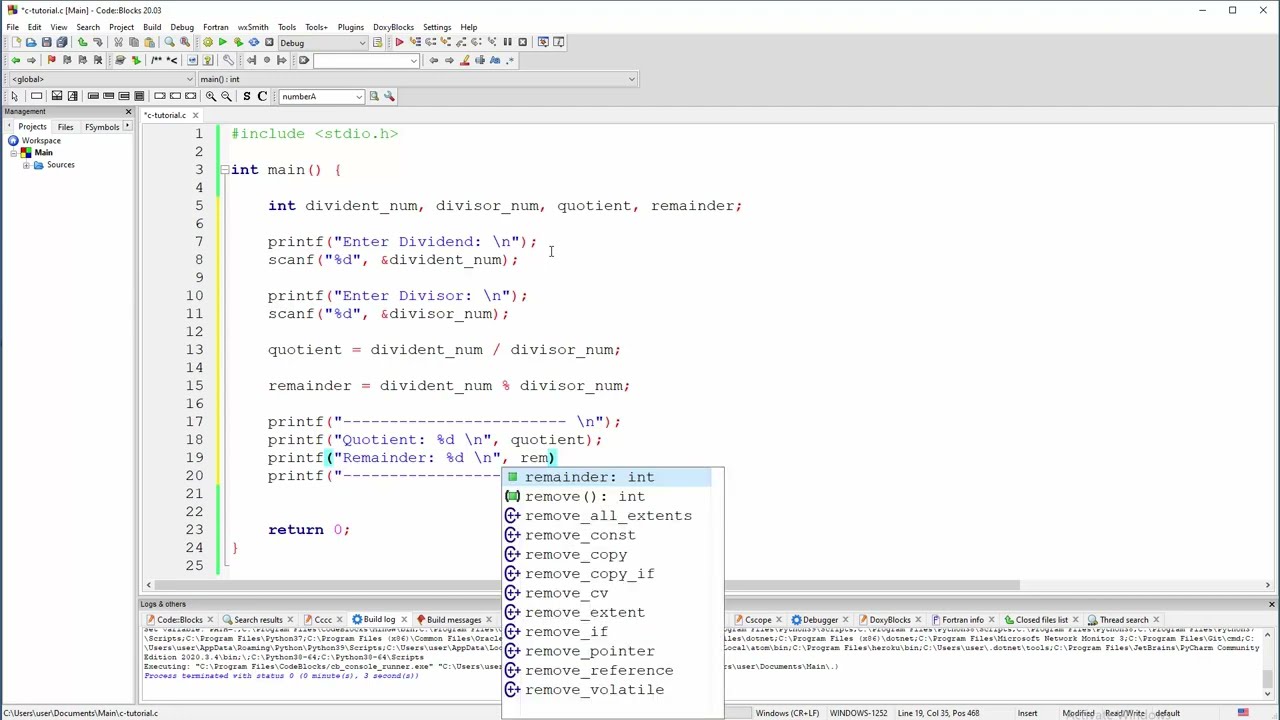Image resolution: width=1280 pixels, height=720 pixels.
Task: Click the DoxyBlocks block comment /** icon
Action: (x=156, y=60)
